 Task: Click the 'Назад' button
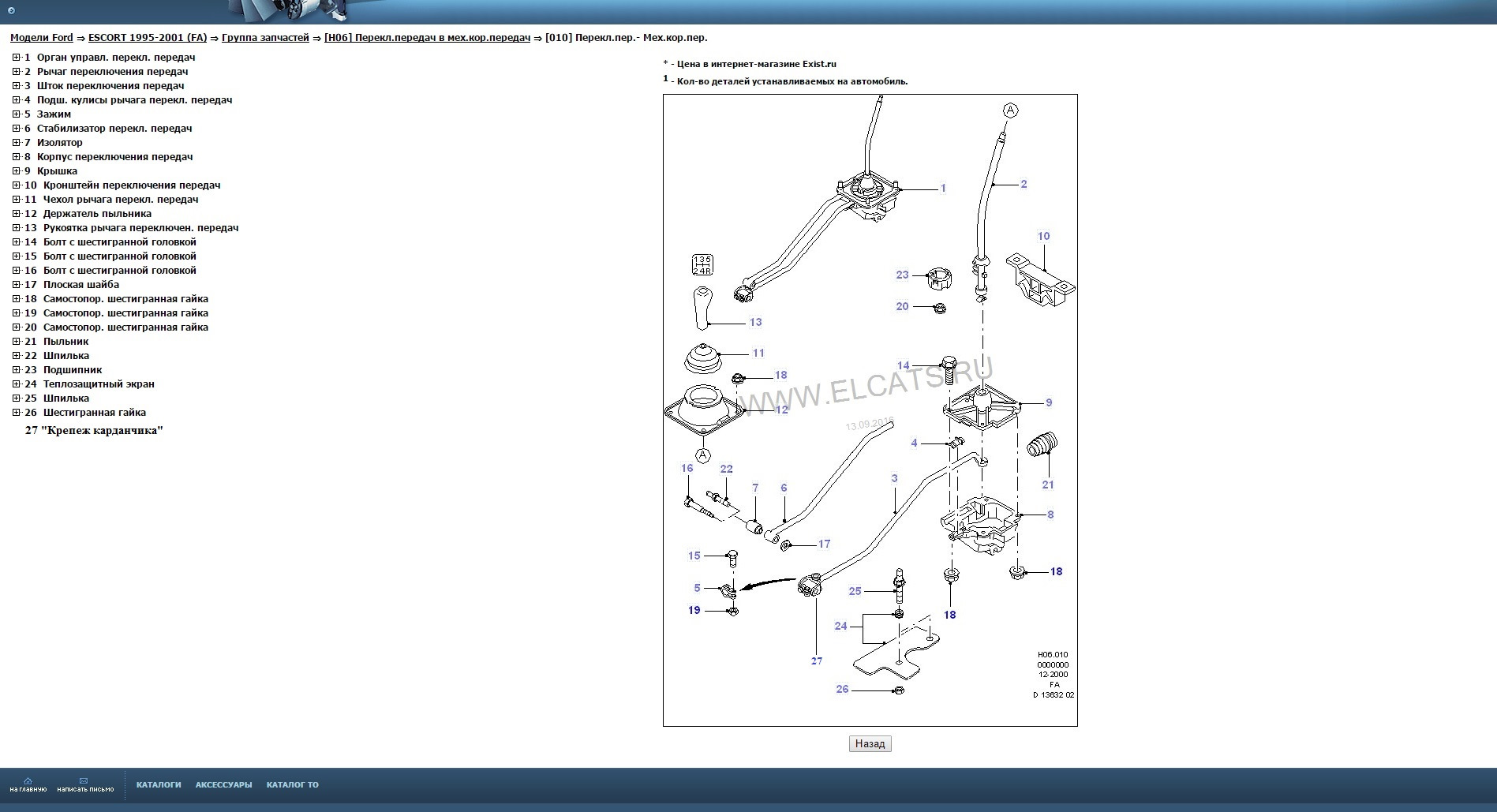[870, 743]
